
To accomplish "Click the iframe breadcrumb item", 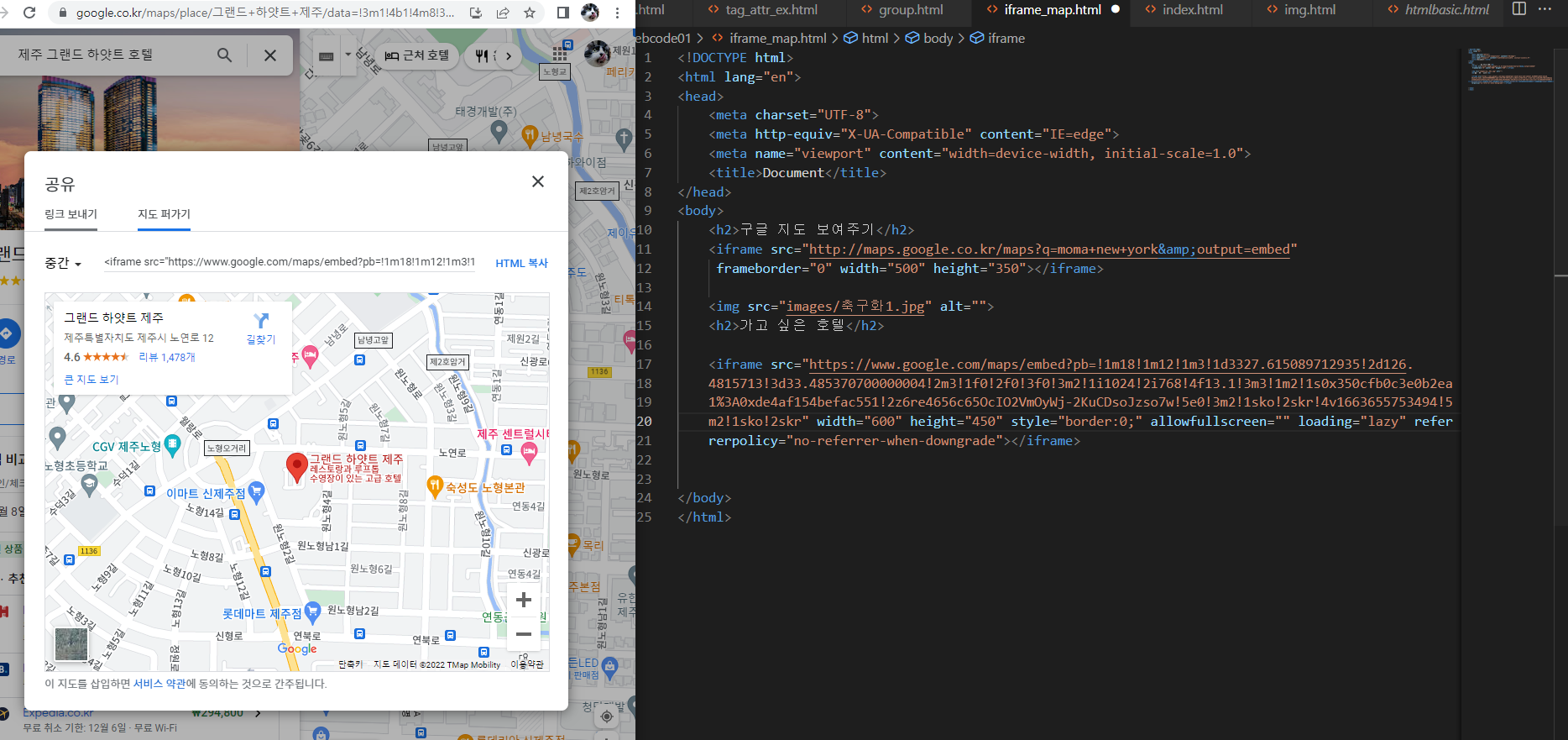I will tap(998, 39).
